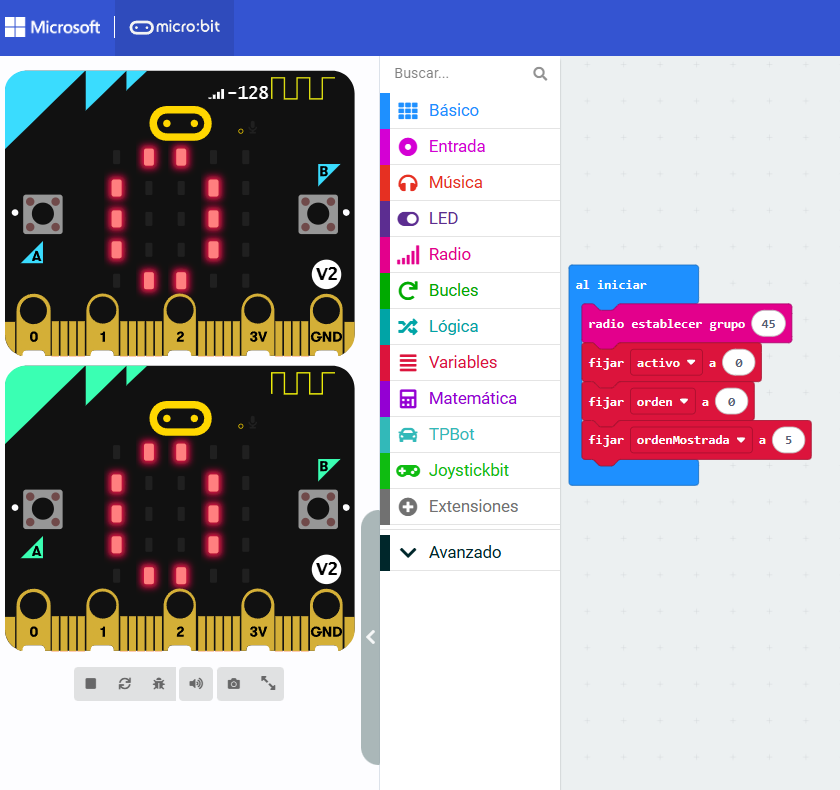Click the radio signal strength -128 indicator
Viewport: 840px width, 790px height.
click(x=238, y=93)
